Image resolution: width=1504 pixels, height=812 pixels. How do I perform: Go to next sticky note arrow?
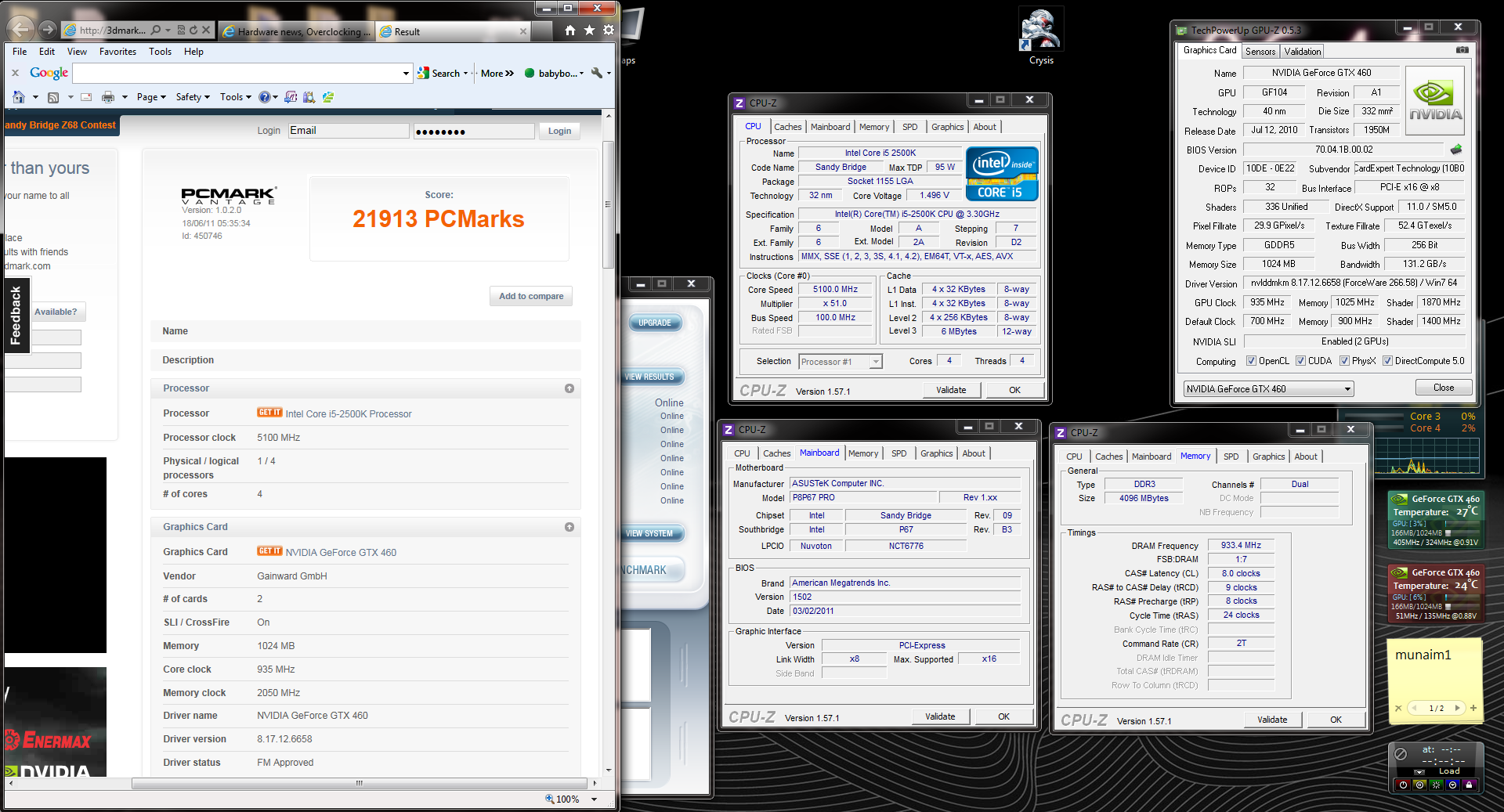pyautogui.click(x=1457, y=708)
